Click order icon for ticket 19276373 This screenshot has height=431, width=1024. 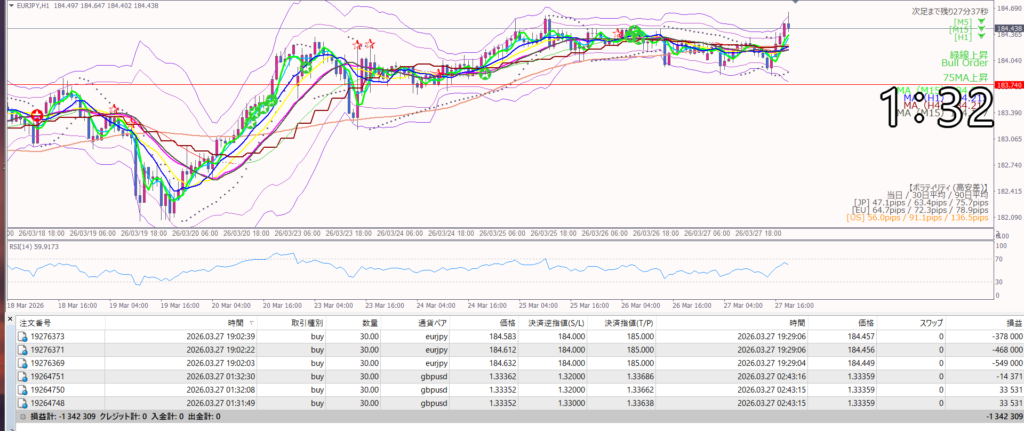[x=23, y=337]
